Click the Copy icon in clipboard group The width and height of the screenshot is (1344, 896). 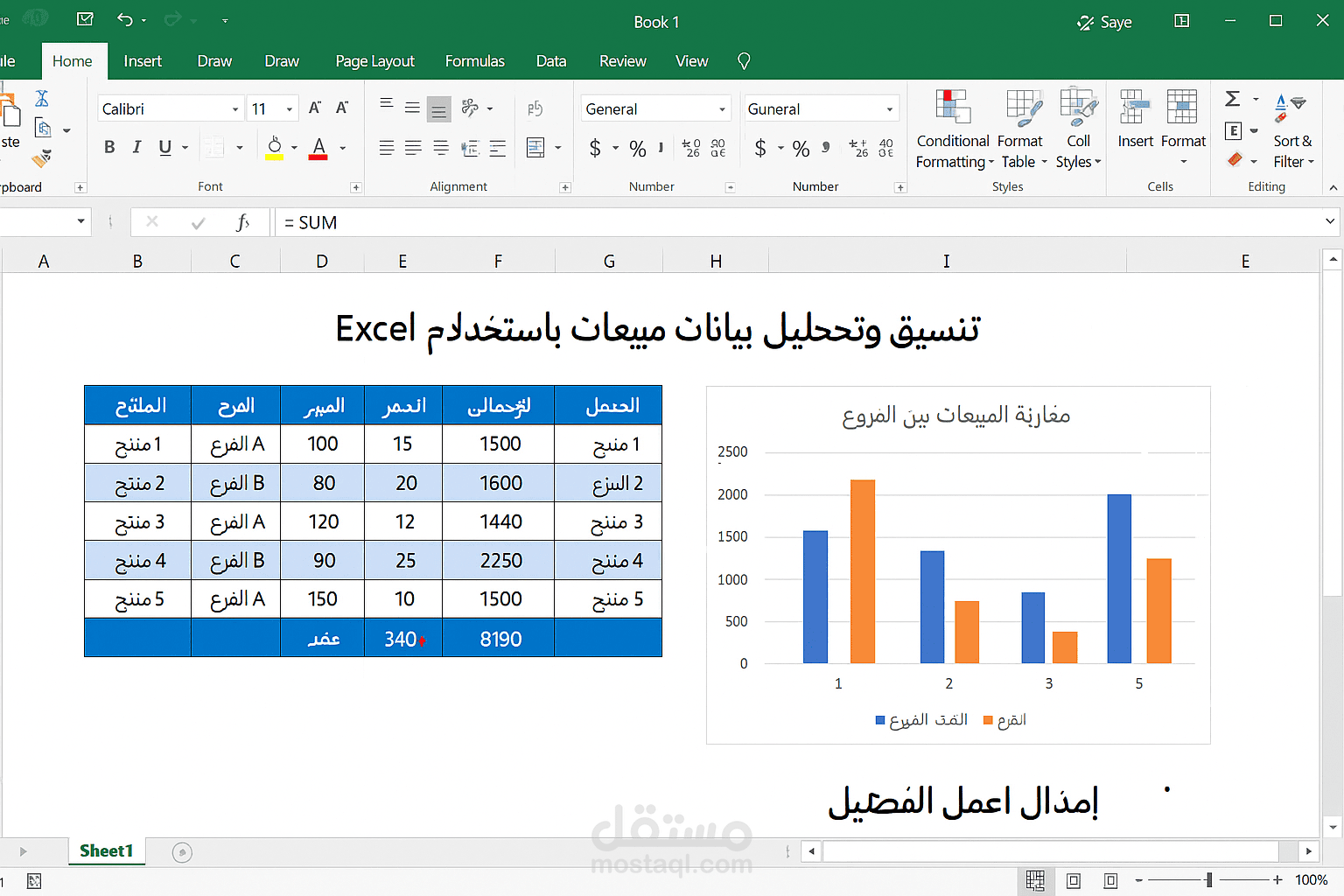point(43,129)
